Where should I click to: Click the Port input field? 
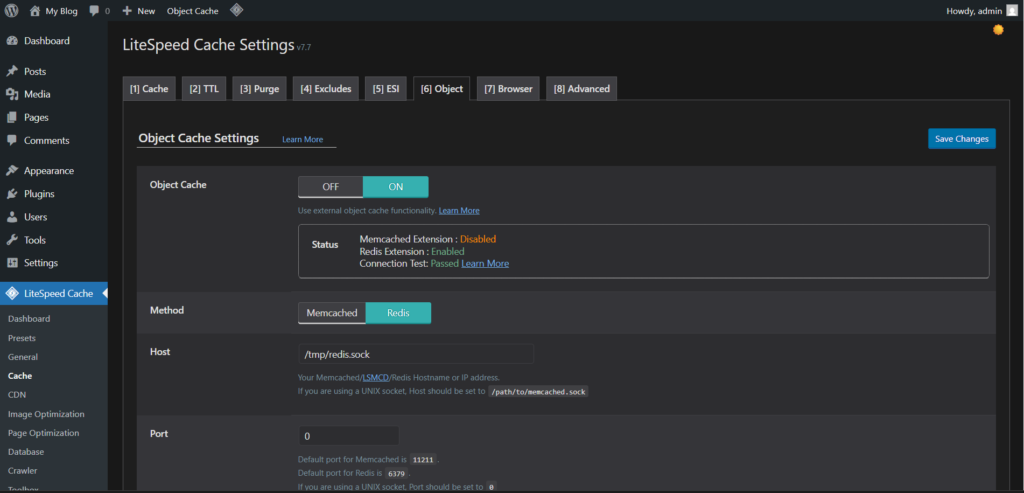coord(348,436)
